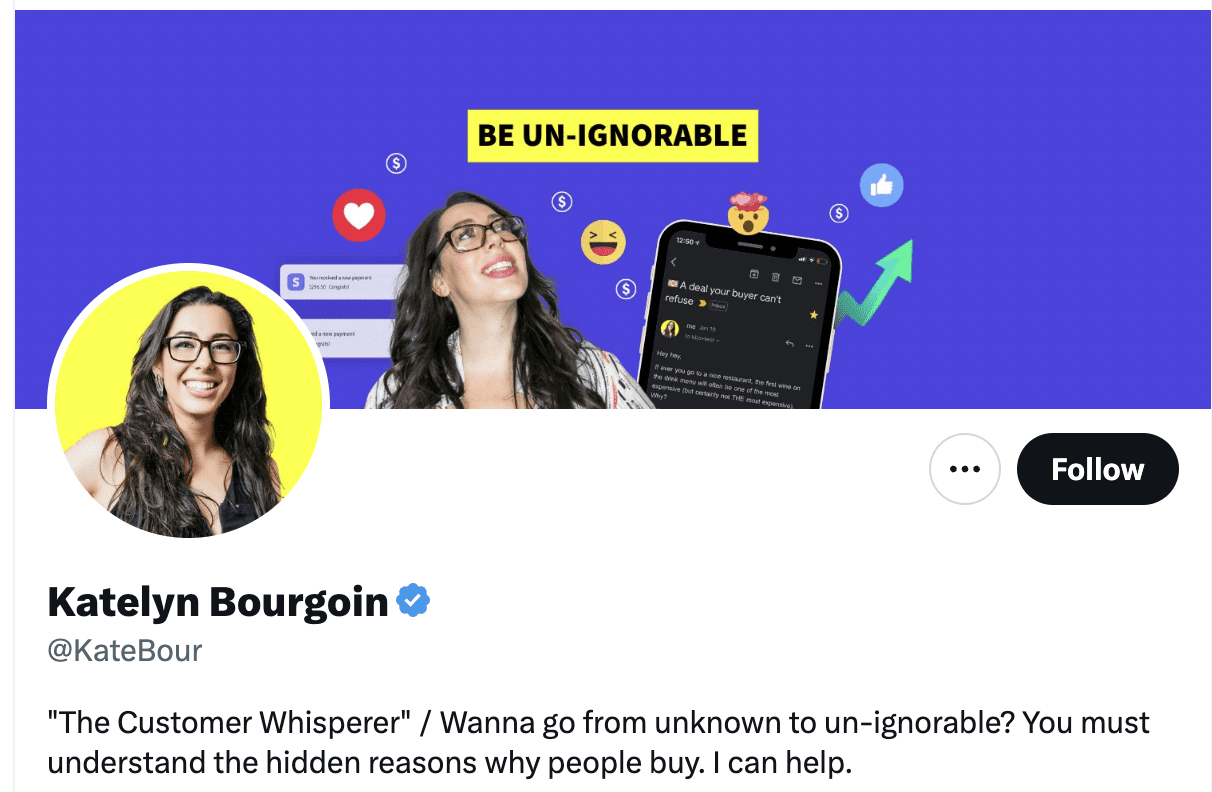
Task: Open the three-dot more options menu
Action: pos(964,468)
